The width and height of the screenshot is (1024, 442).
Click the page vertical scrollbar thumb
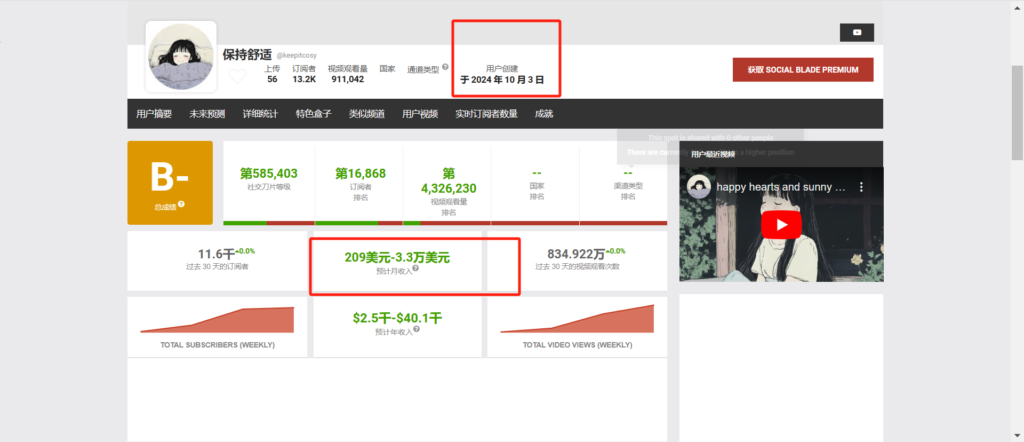click(1017, 112)
